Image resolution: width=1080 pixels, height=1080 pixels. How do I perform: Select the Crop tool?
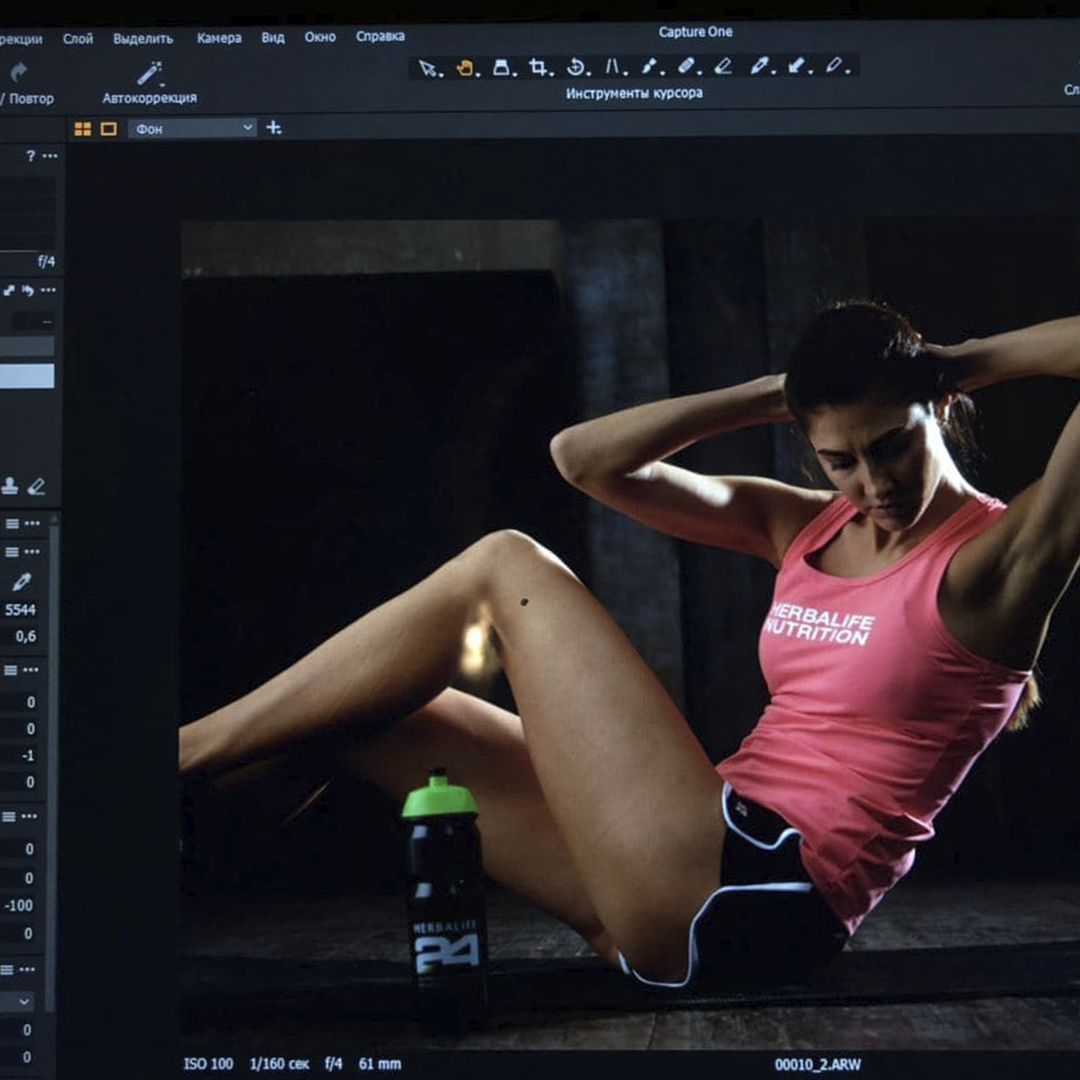540,68
